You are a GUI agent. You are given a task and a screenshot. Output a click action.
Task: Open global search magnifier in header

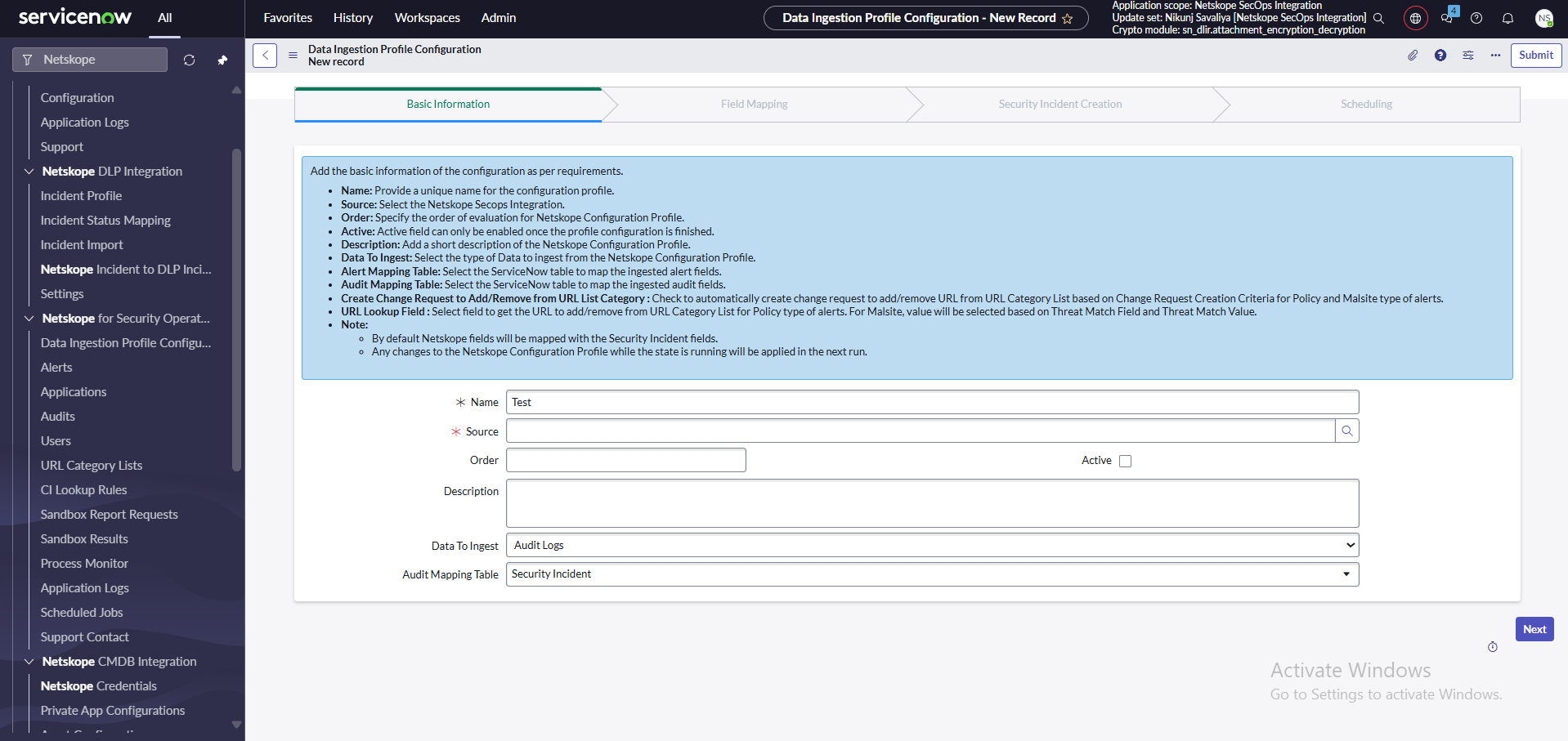(1378, 18)
